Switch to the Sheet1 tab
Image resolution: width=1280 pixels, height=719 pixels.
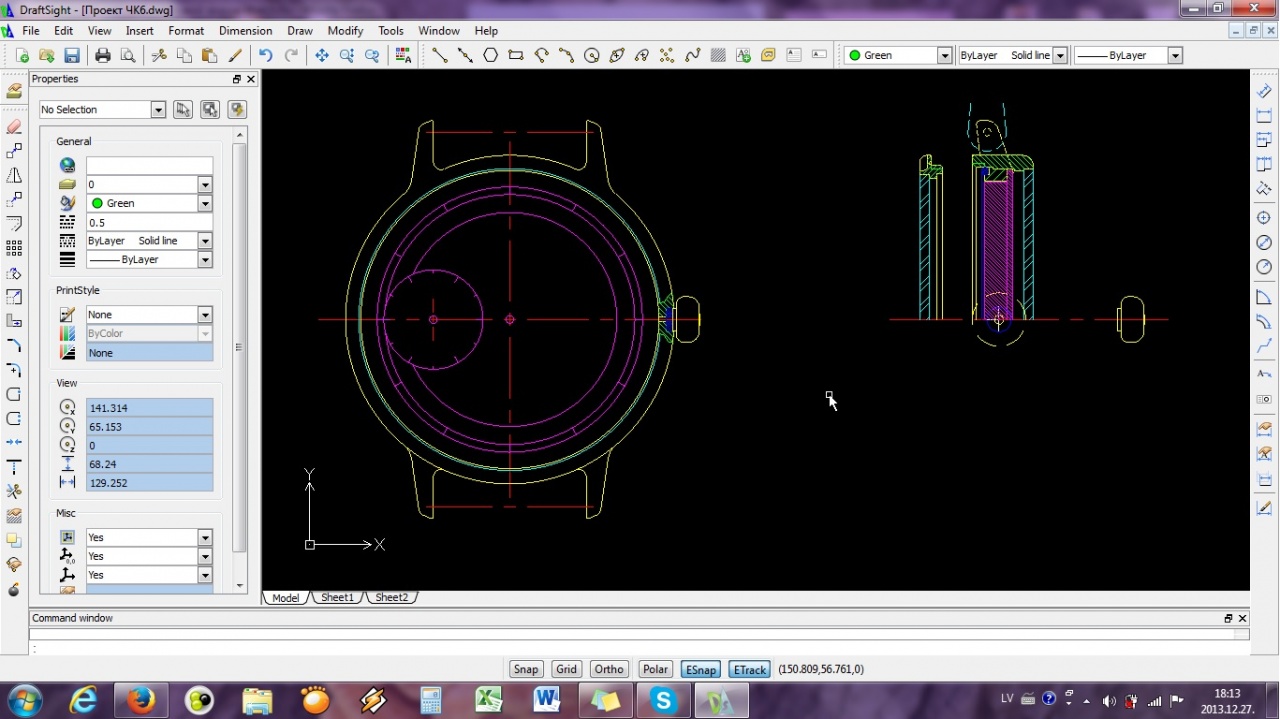pos(337,598)
